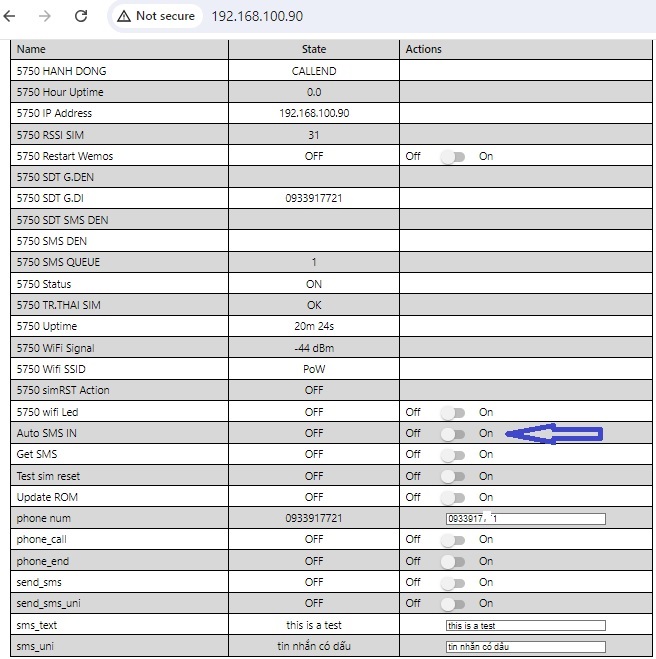
Task: Enable the Auto SMS IN switch
Action: click(452, 434)
